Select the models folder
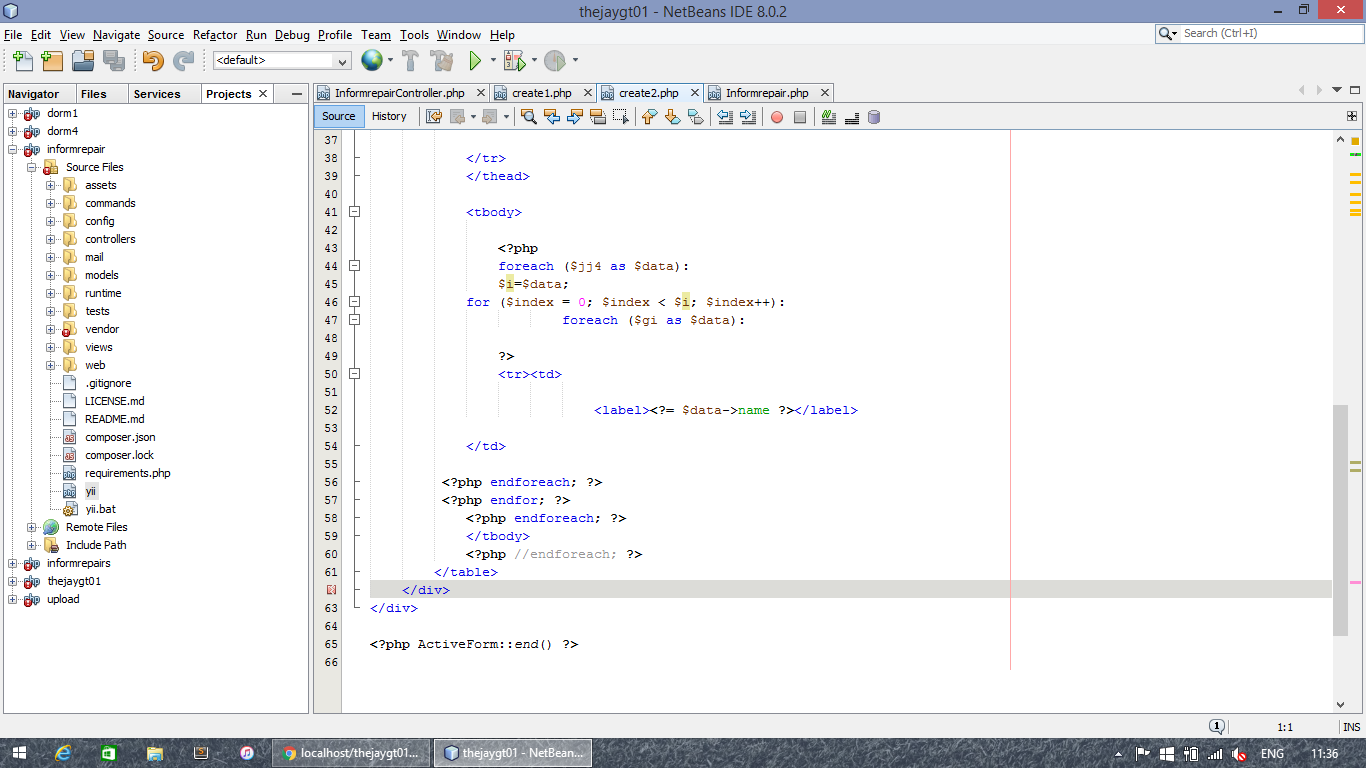Viewport: 1366px width, 768px height. click(101, 275)
